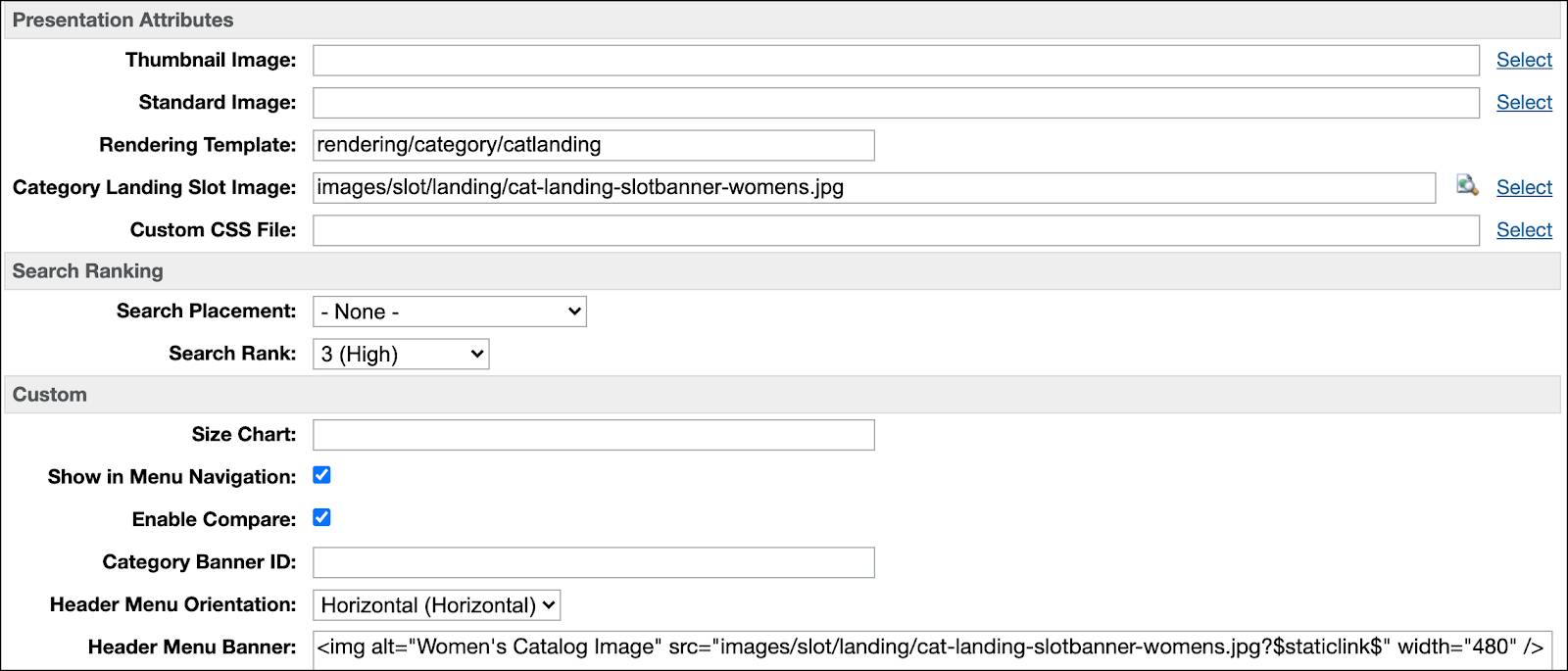Click Select link for Custom CSS File

coord(1524,229)
